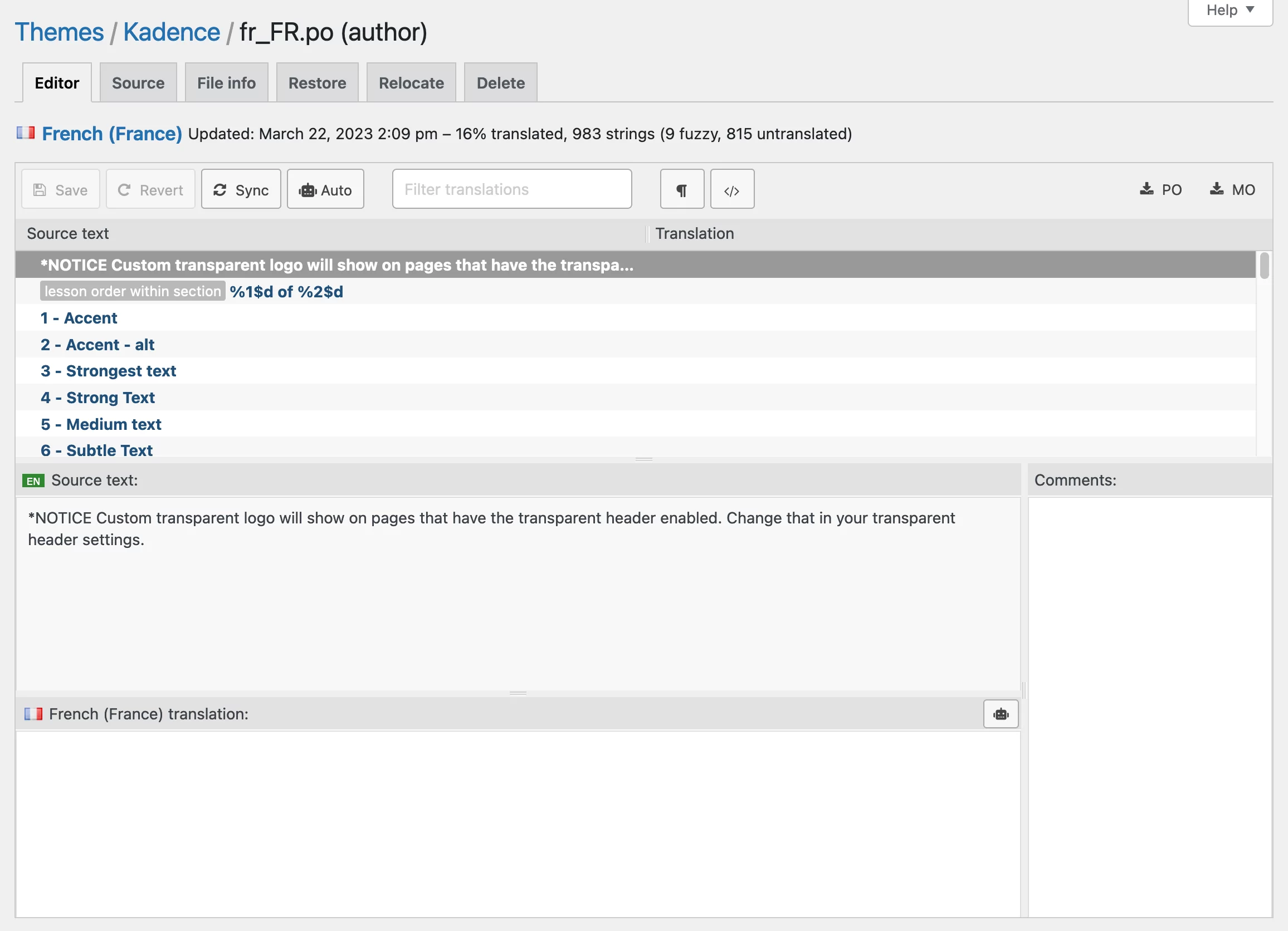This screenshot has height=931, width=1288.
Task: Go to Themes breadcrumb link
Action: pos(59,32)
